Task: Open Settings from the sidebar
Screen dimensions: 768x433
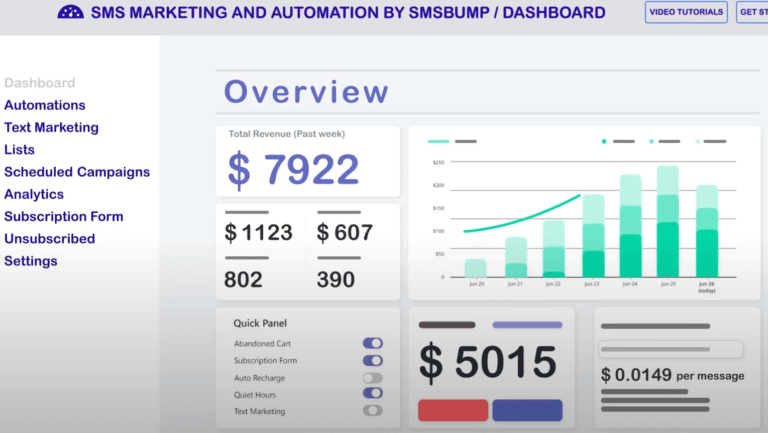Action: pos(31,261)
